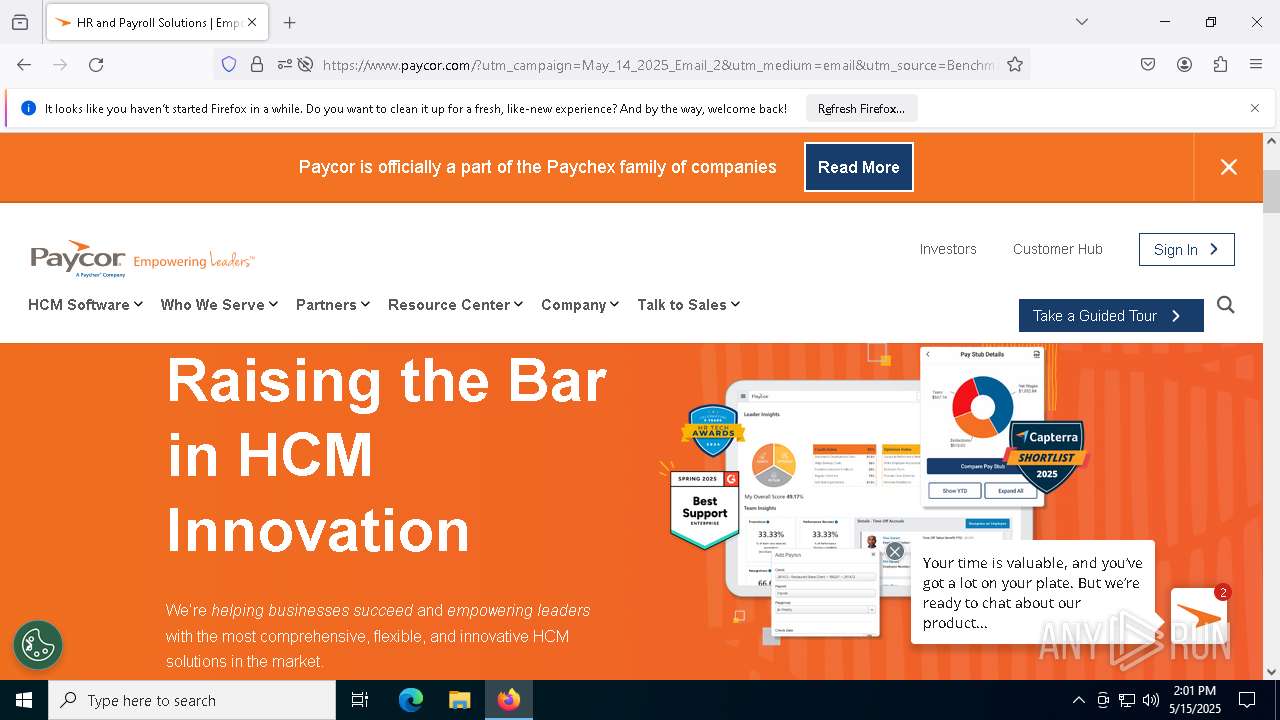1280x720 pixels.
Task: Click the Read More button in banner
Action: coord(859,167)
